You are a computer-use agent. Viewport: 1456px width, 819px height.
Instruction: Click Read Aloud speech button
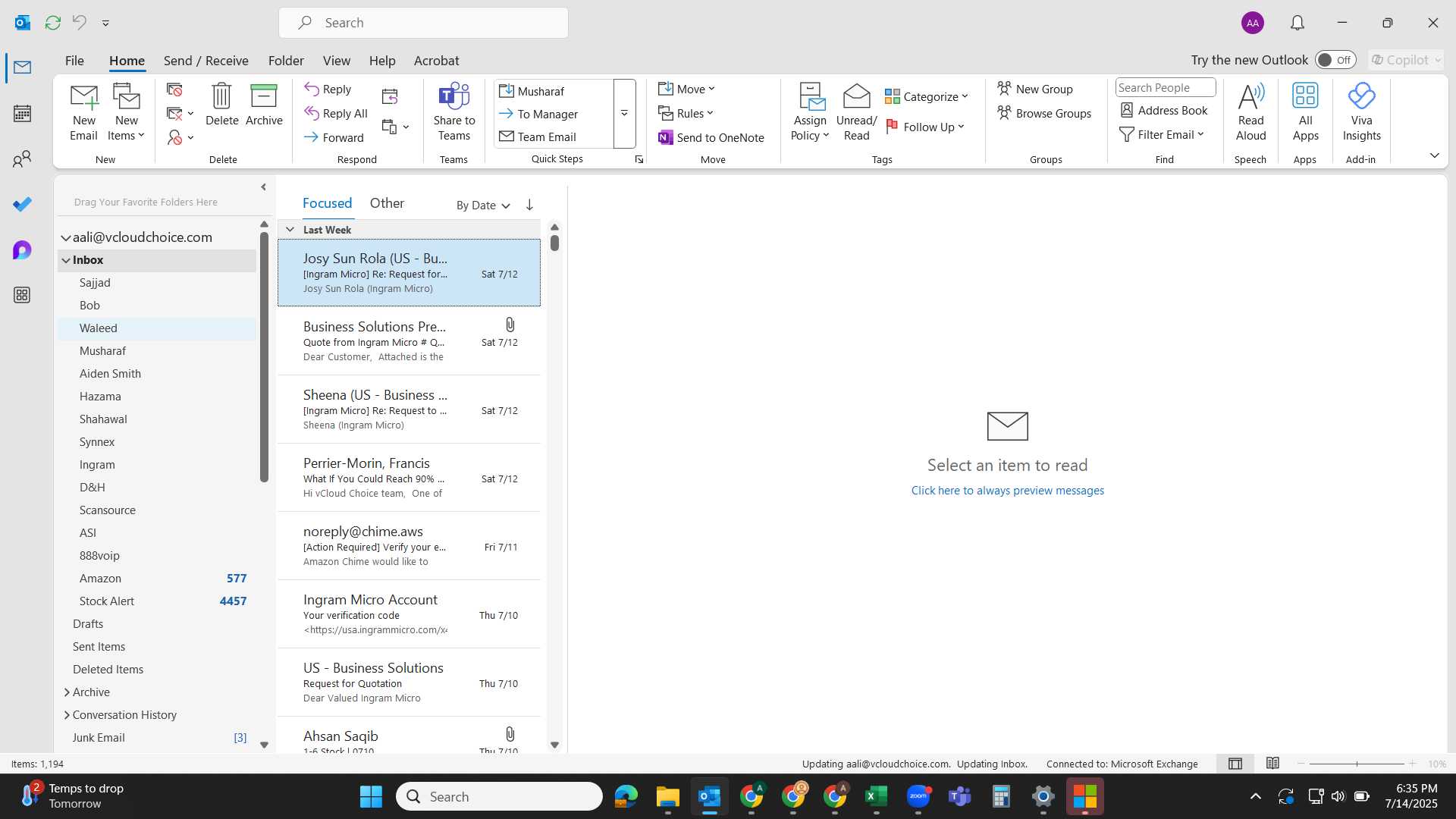(x=1250, y=112)
